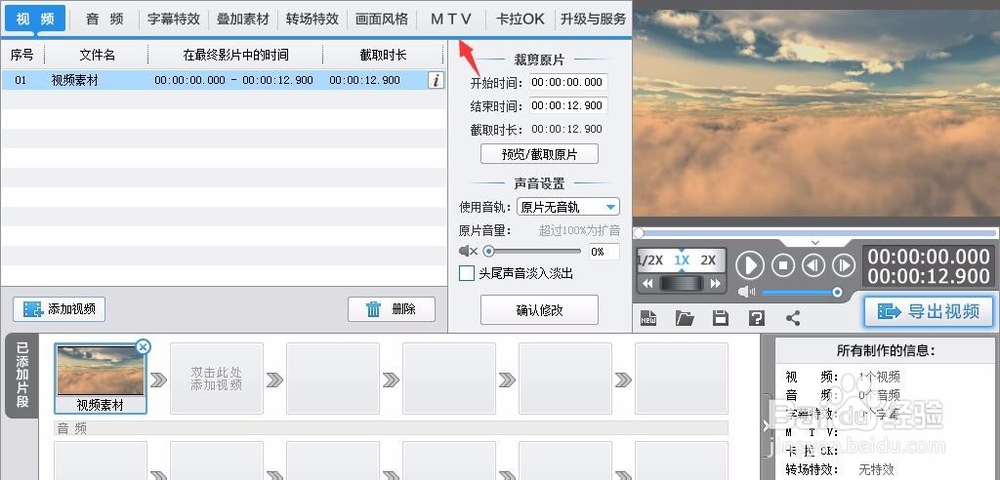Click the 在最终影片中的时间 column header
1000x480 pixels.
tap(235, 55)
